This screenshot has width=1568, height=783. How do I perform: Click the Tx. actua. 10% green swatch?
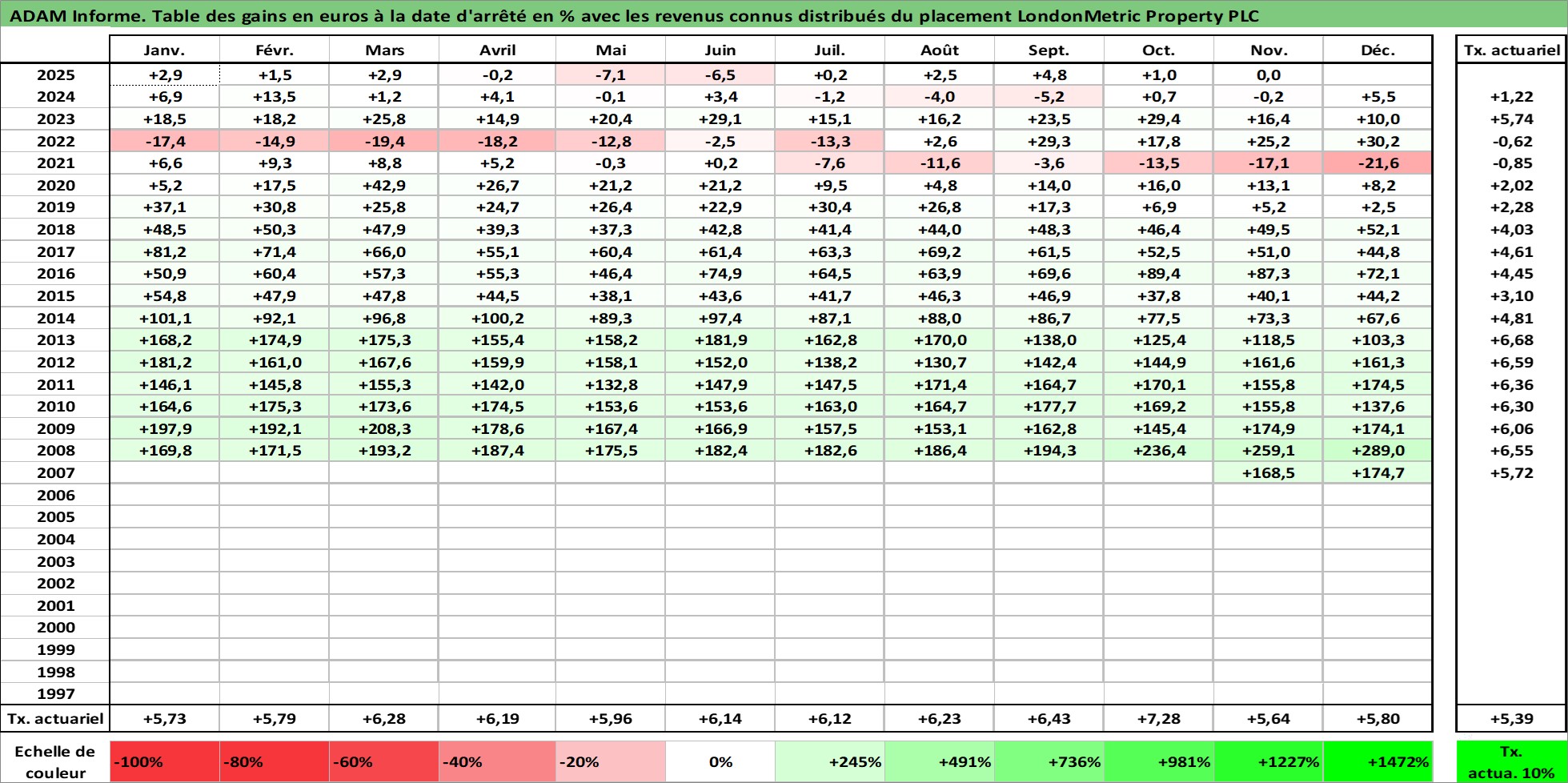click(x=1511, y=761)
